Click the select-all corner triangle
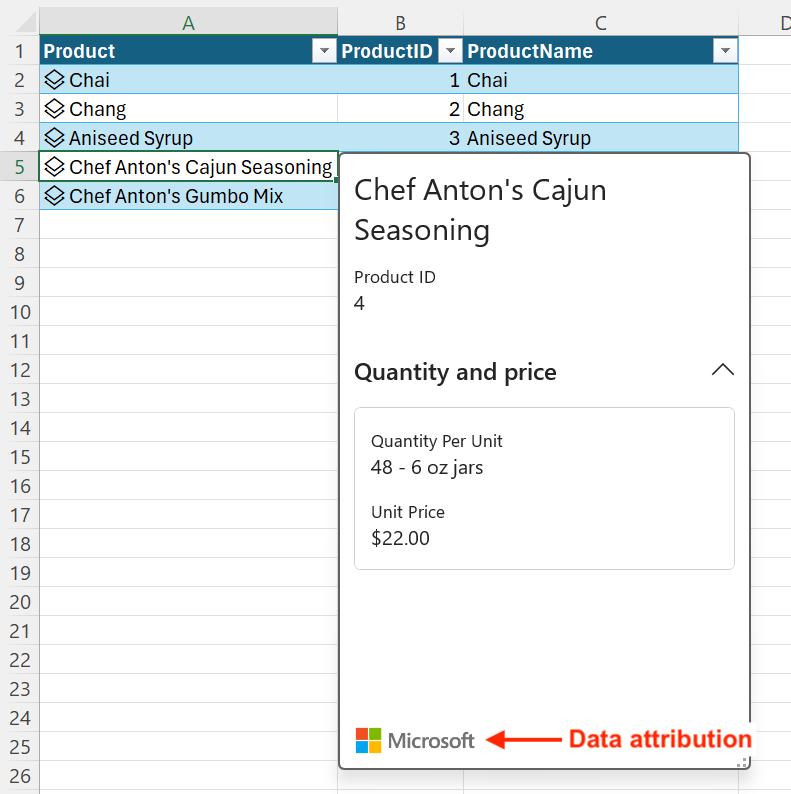 click(23, 22)
